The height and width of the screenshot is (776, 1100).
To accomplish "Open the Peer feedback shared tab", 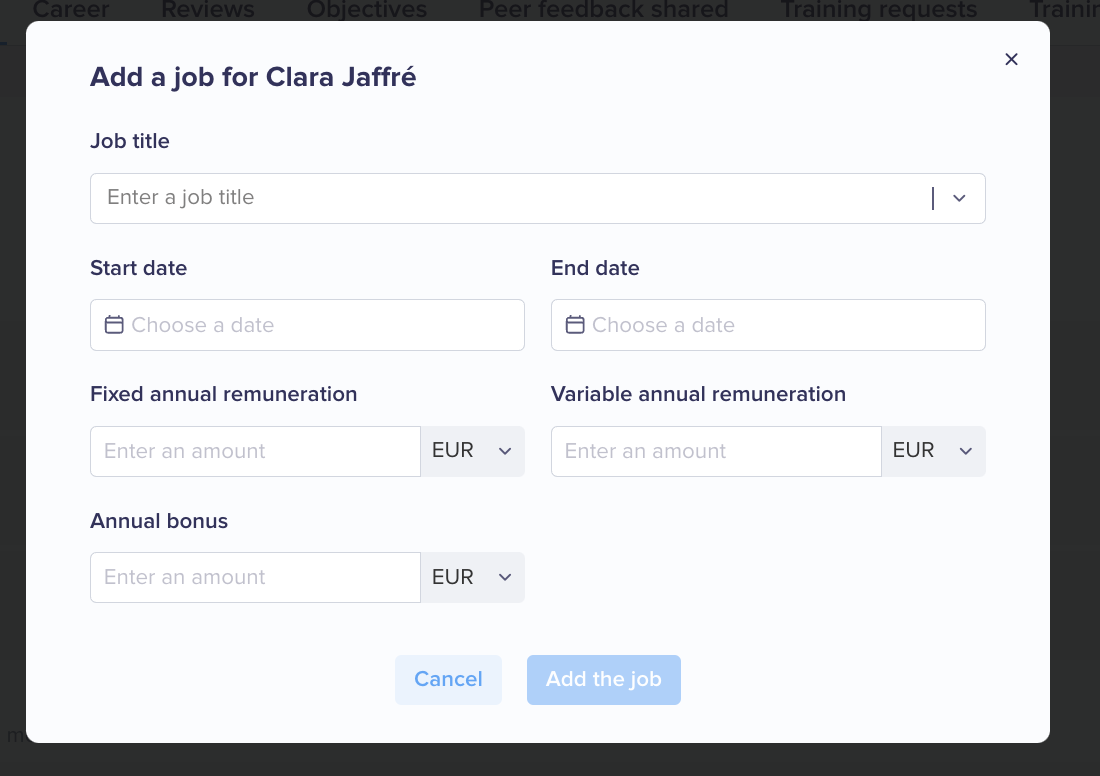I will (x=603, y=9).
